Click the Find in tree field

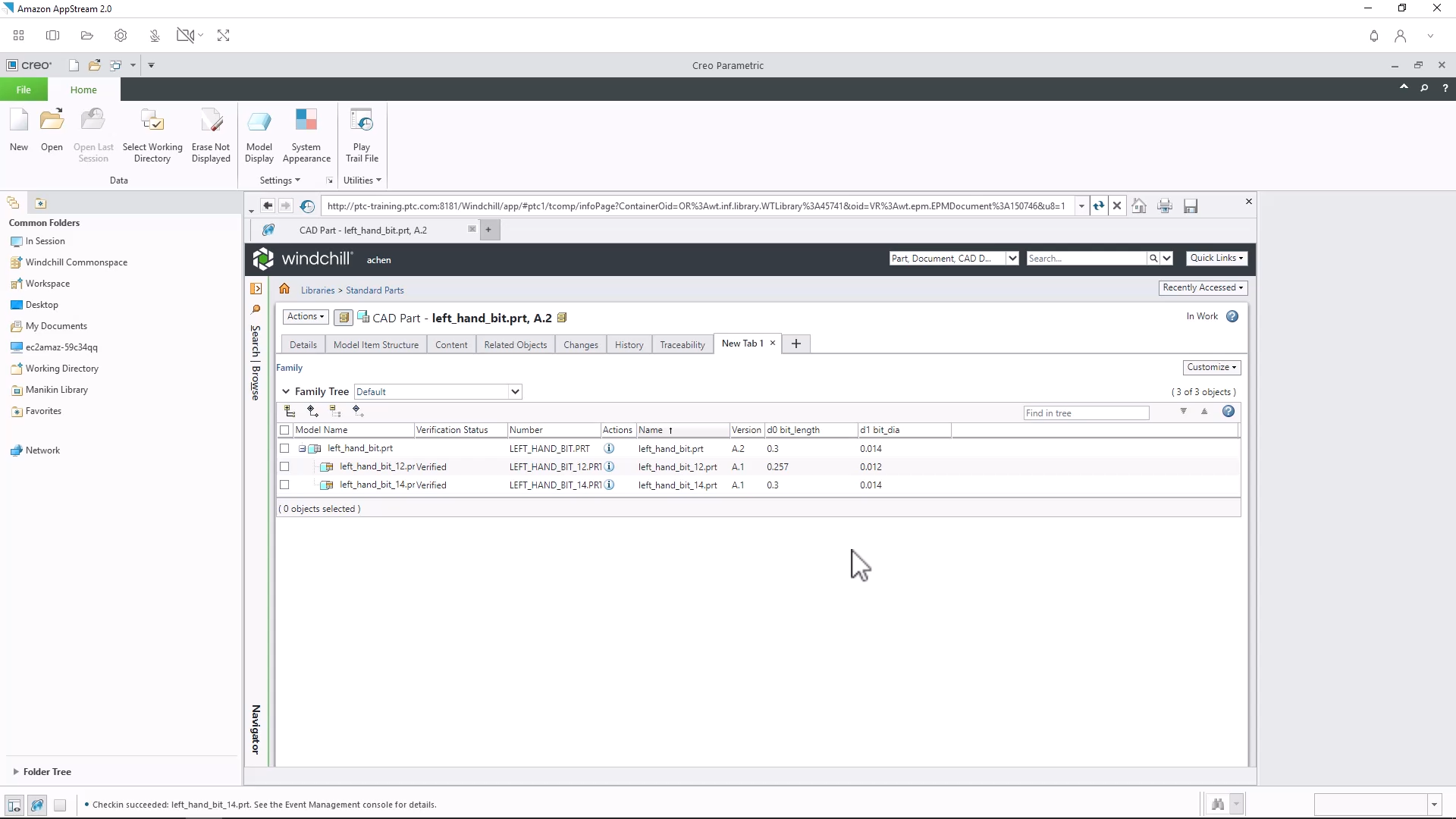pos(1086,413)
